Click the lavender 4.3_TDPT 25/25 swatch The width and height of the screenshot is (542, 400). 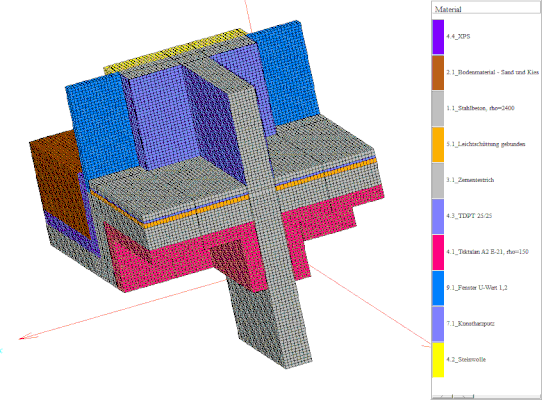[x=438, y=216]
